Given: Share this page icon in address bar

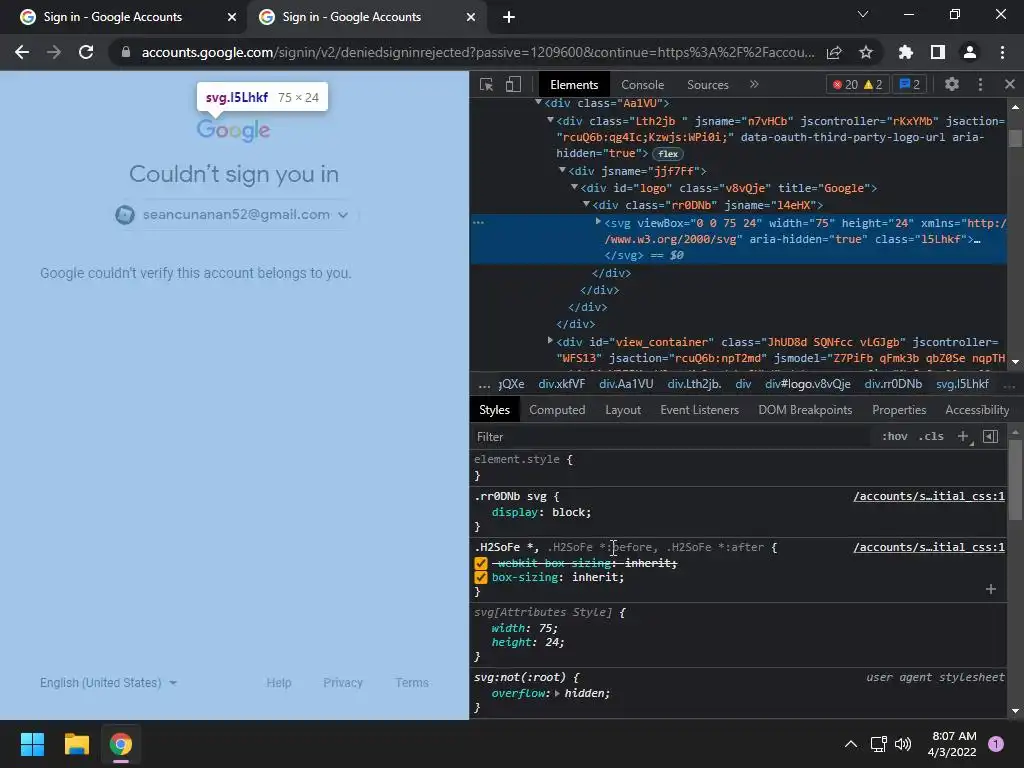Looking at the screenshot, I should tap(834, 52).
